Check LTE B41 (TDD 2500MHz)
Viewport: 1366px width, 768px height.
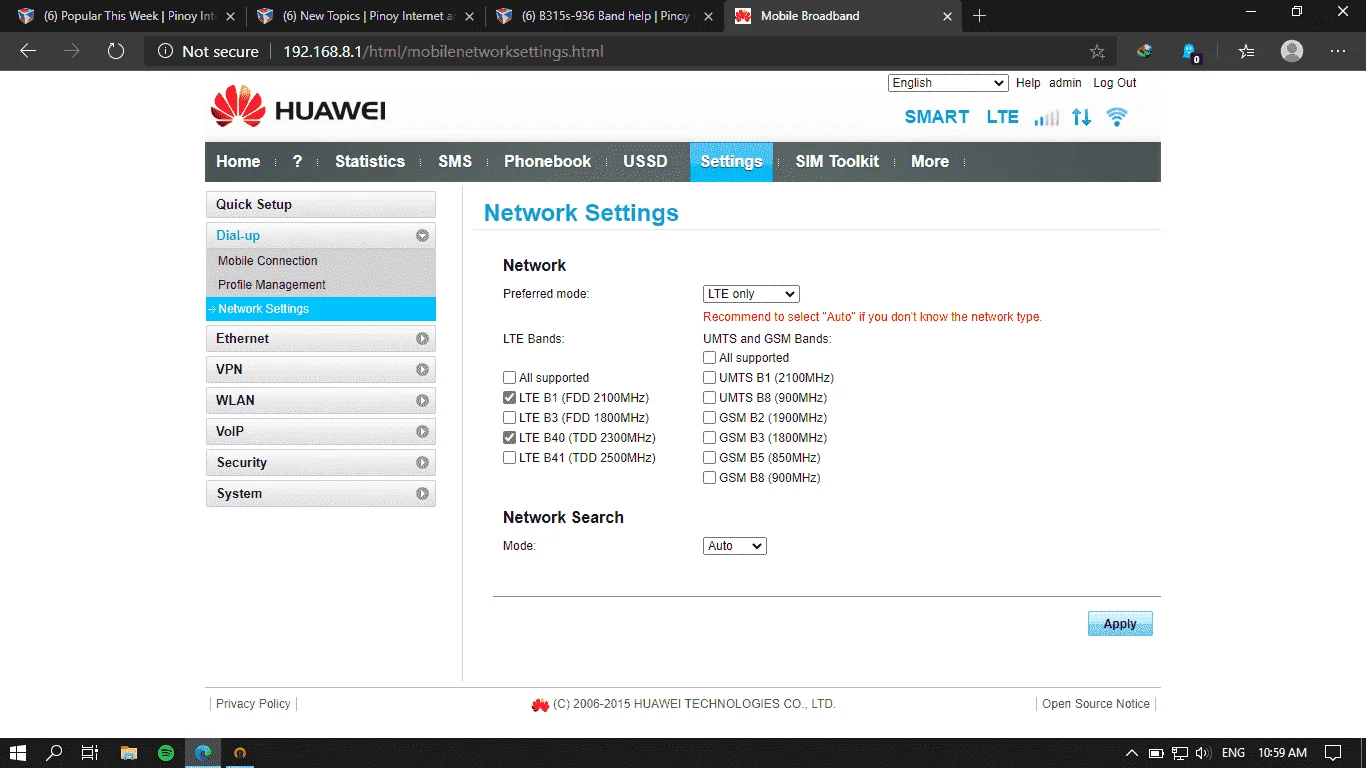click(x=510, y=458)
